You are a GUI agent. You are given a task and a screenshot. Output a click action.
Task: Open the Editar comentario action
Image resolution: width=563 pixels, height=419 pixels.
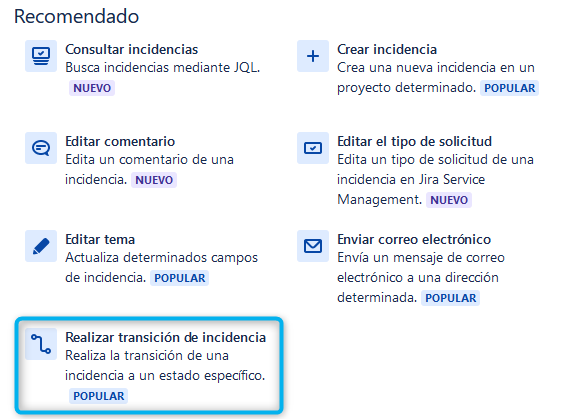[x=120, y=141]
